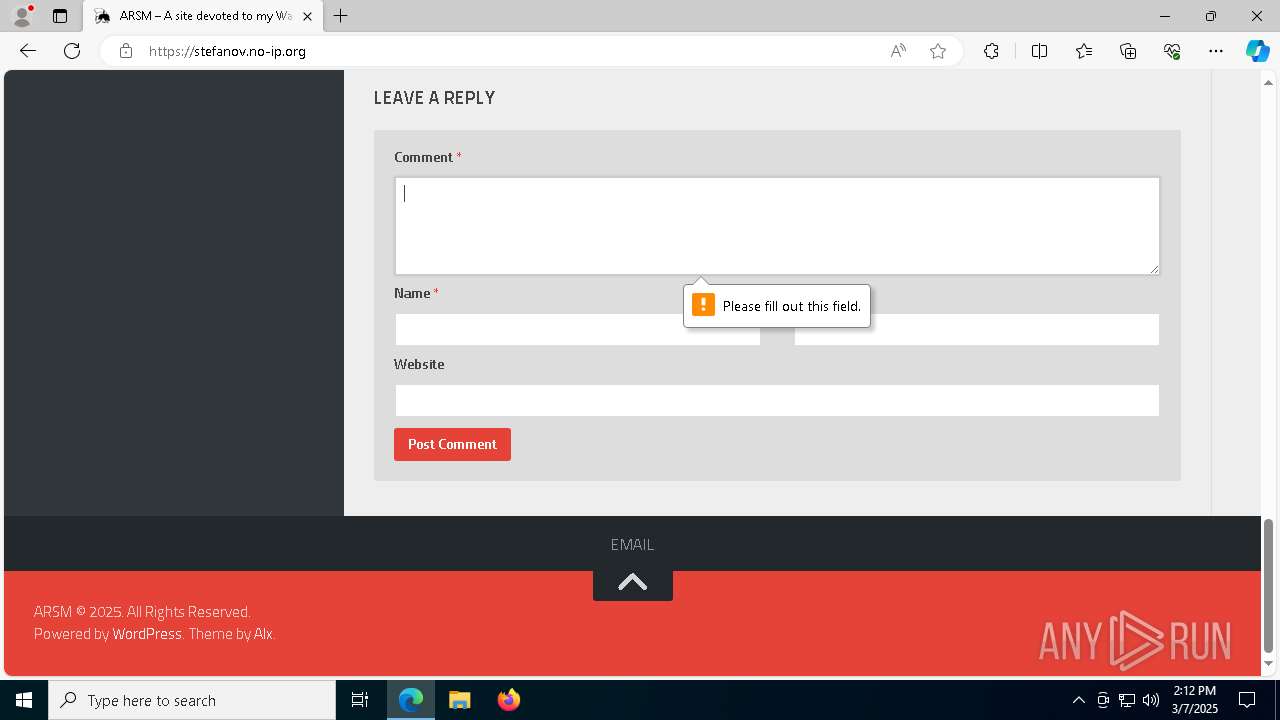Open the Collections icon
1280x720 pixels.
[1128, 51]
